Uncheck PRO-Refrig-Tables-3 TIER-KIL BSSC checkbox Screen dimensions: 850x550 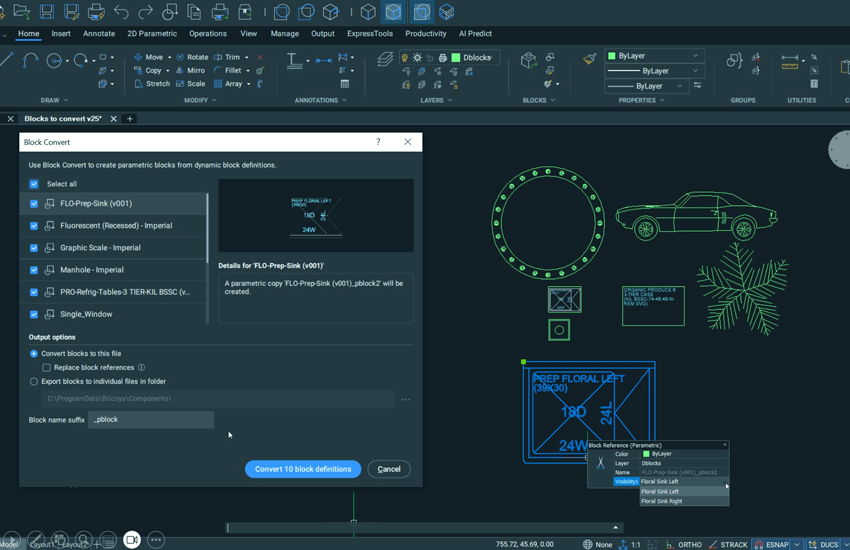34,292
